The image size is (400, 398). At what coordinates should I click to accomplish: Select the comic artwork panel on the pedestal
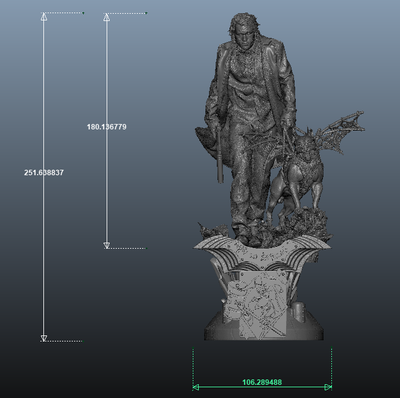coord(256,304)
